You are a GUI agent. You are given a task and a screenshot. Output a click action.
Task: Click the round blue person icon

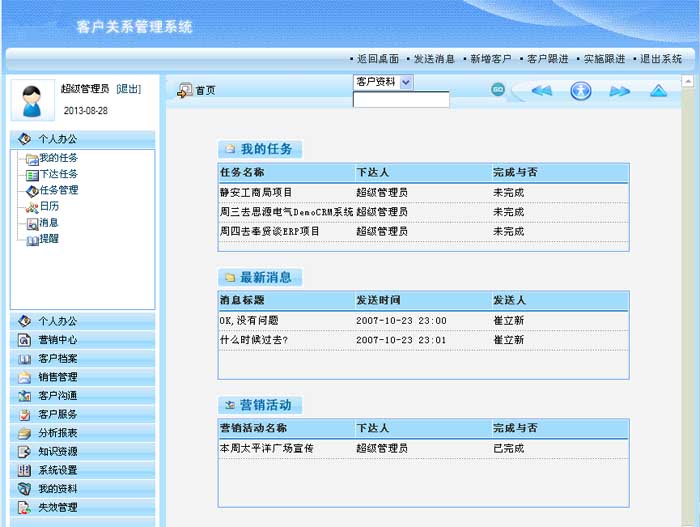(581, 91)
